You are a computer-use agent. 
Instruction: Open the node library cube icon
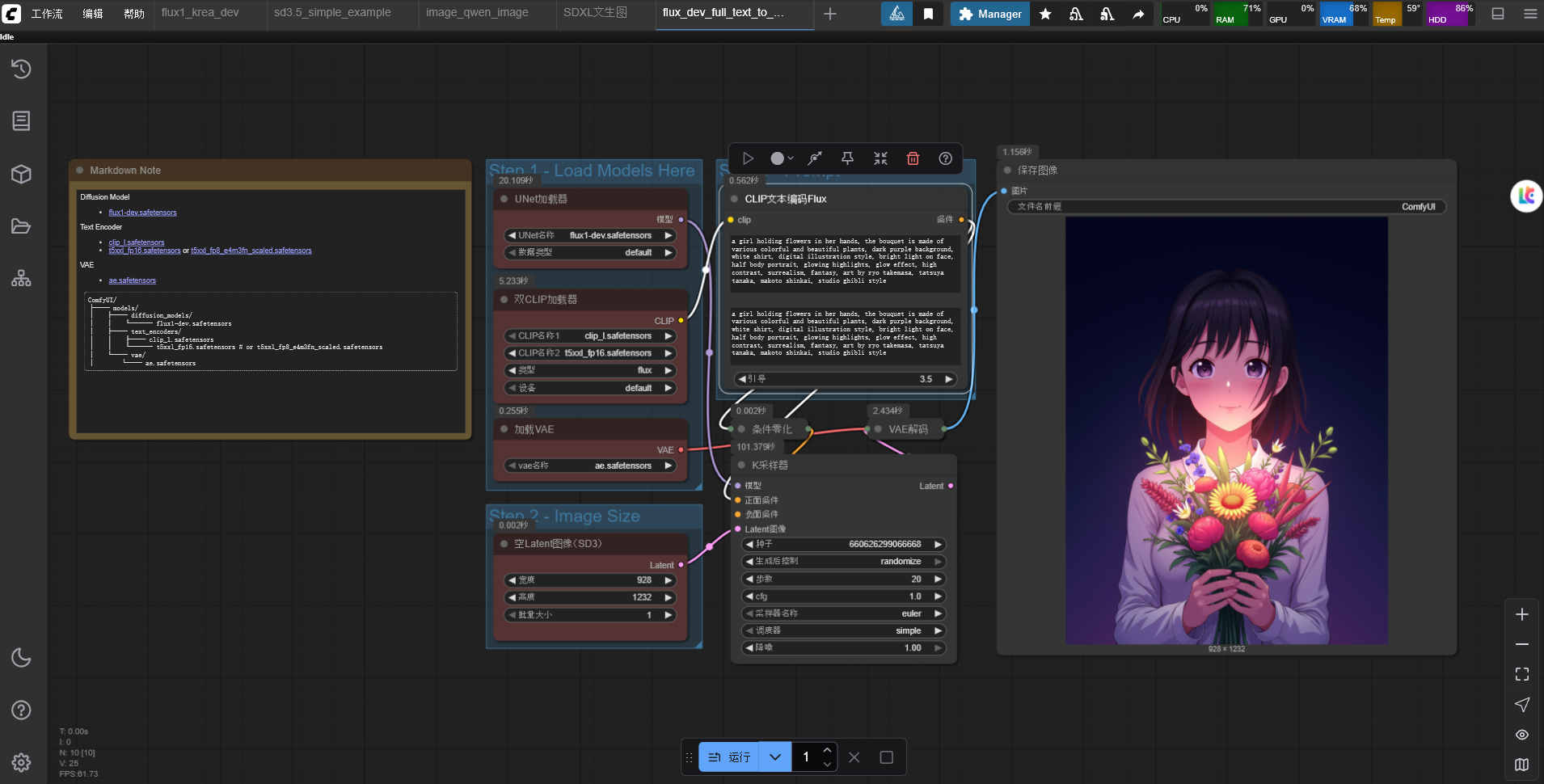[x=21, y=174]
